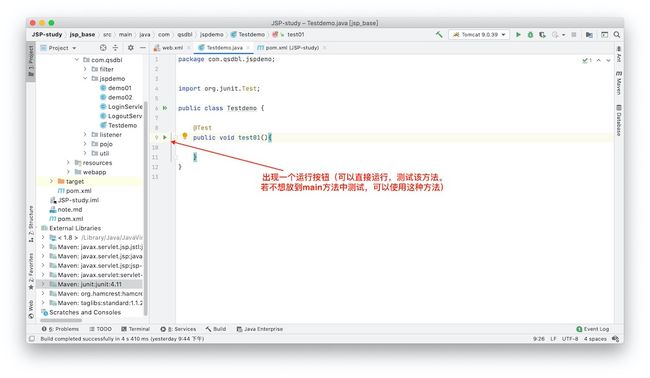650x378 pixels.
Task: Open TODO tool window
Action: [101, 329]
